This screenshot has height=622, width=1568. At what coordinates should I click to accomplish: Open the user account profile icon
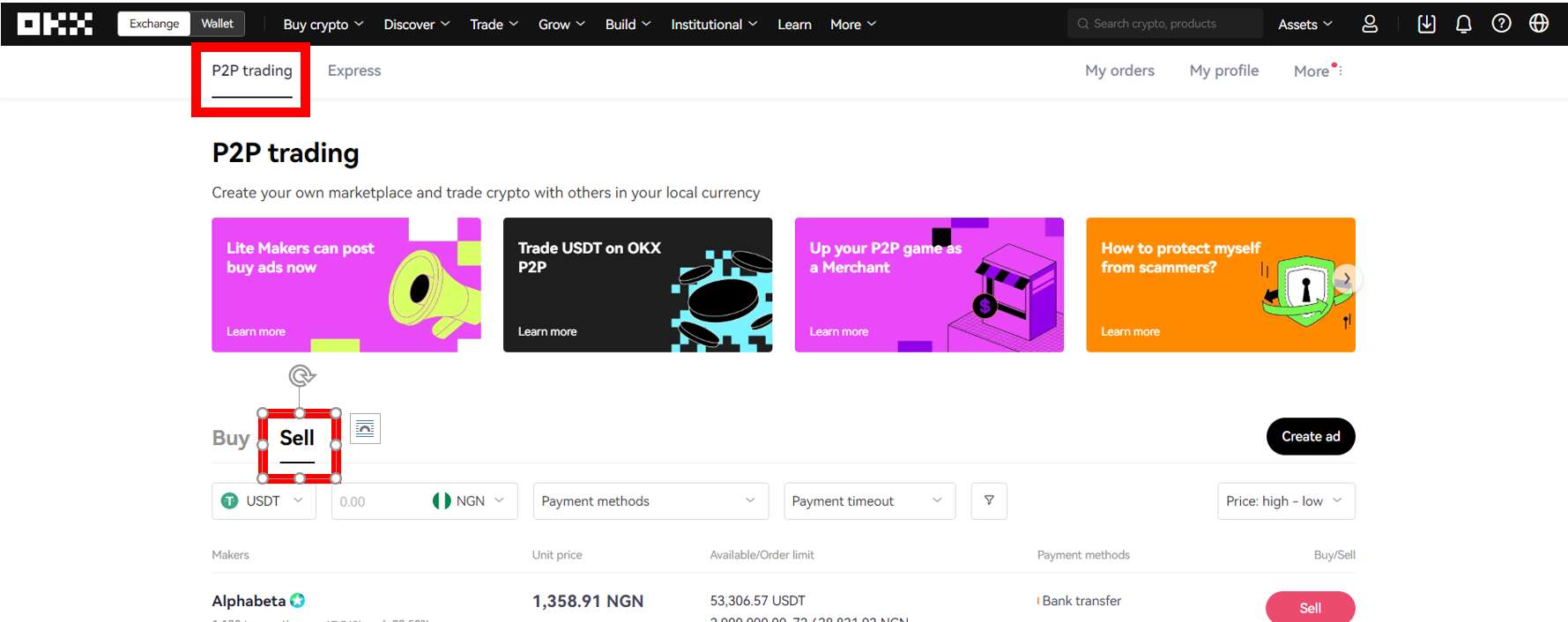1370,24
